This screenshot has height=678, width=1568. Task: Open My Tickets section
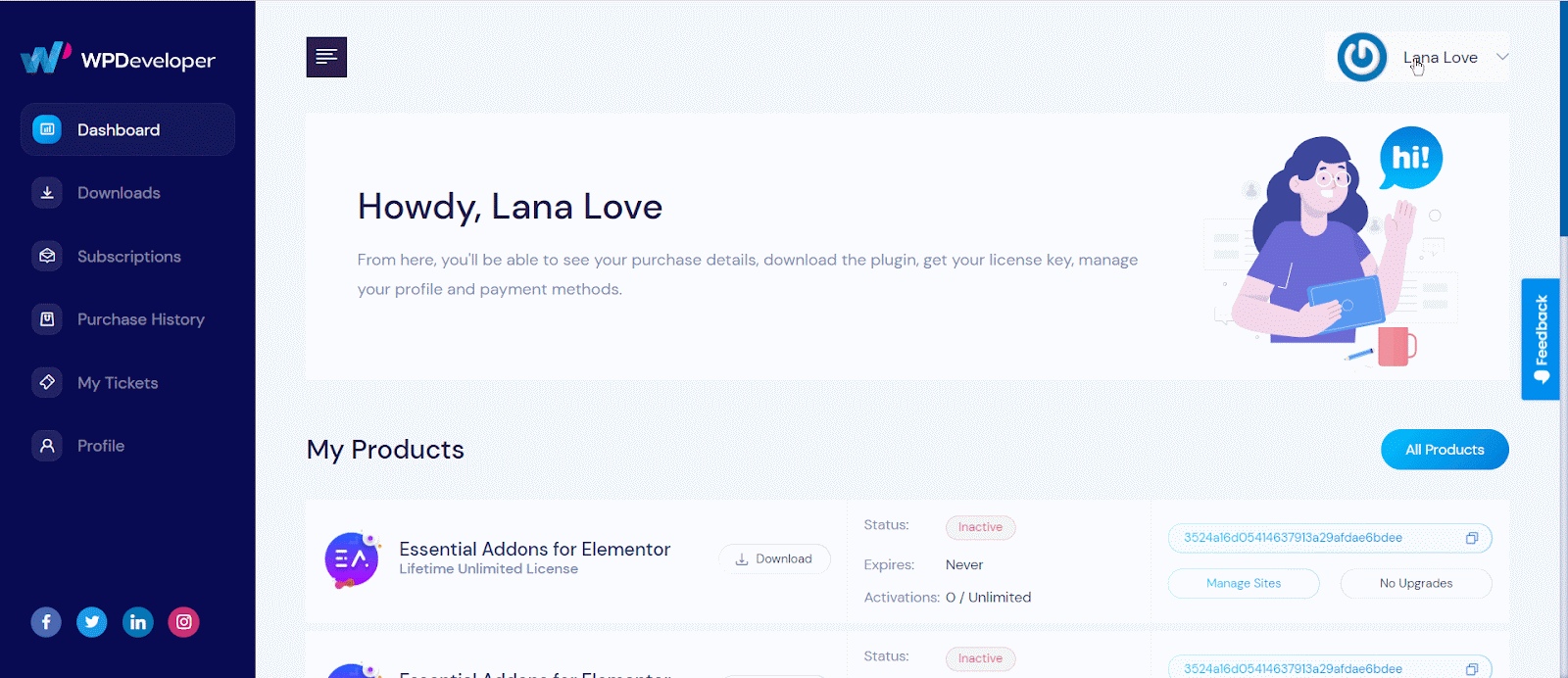pyautogui.click(x=118, y=383)
